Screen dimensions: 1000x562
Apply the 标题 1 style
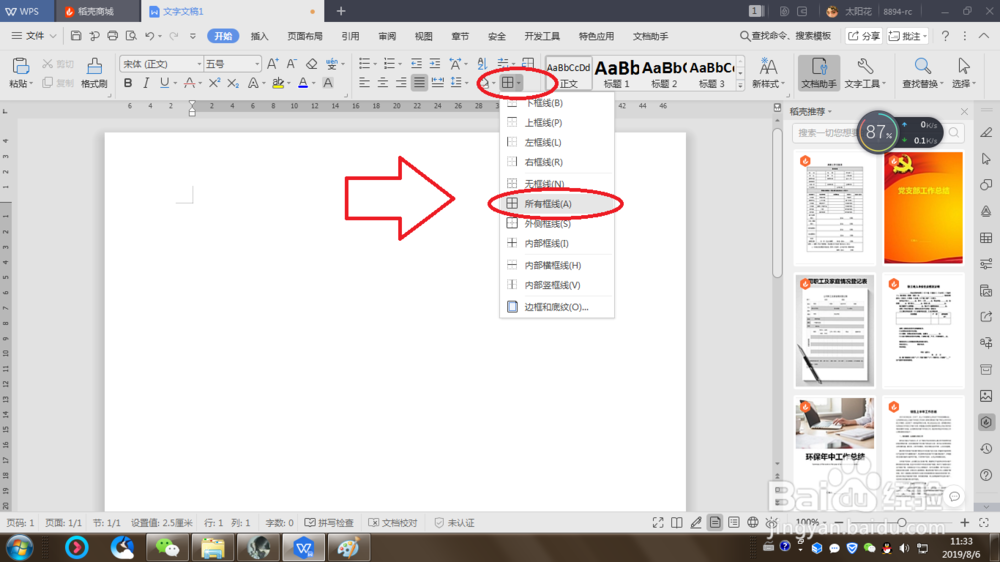(617, 73)
